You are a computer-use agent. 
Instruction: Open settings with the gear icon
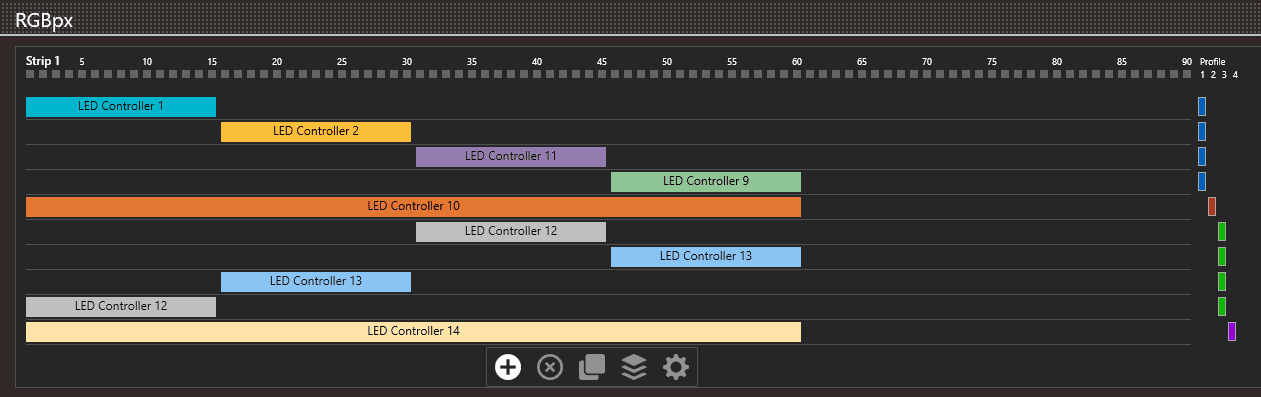coord(676,367)
